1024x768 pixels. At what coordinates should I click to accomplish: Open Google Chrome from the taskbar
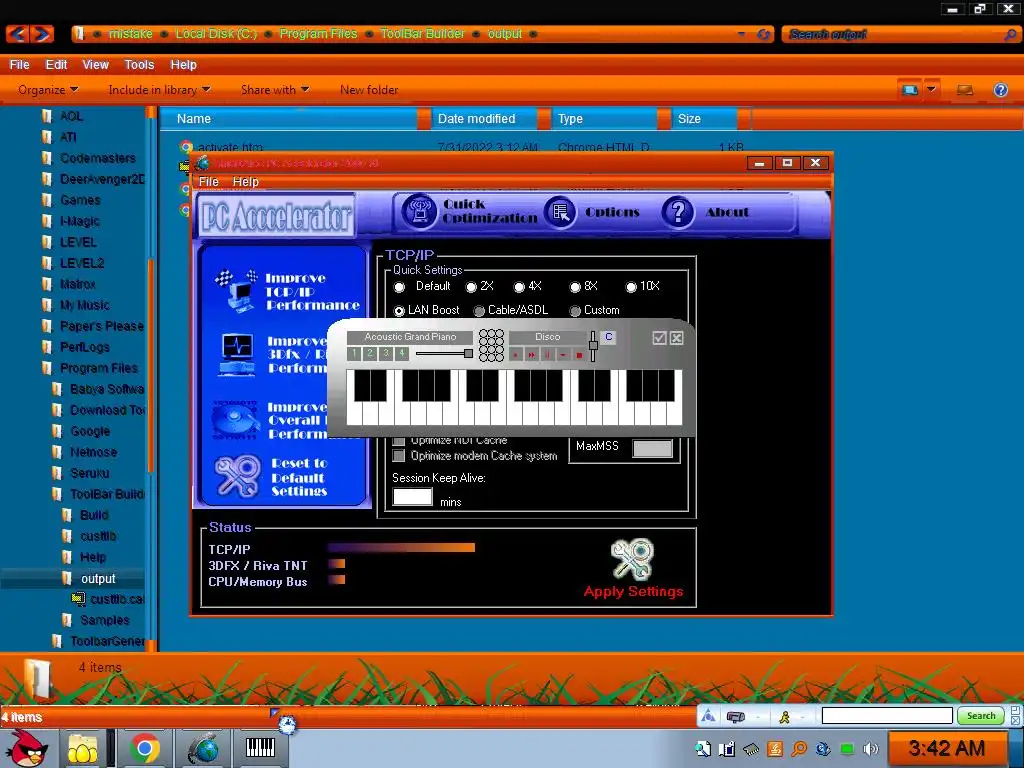tap(144, 748)
